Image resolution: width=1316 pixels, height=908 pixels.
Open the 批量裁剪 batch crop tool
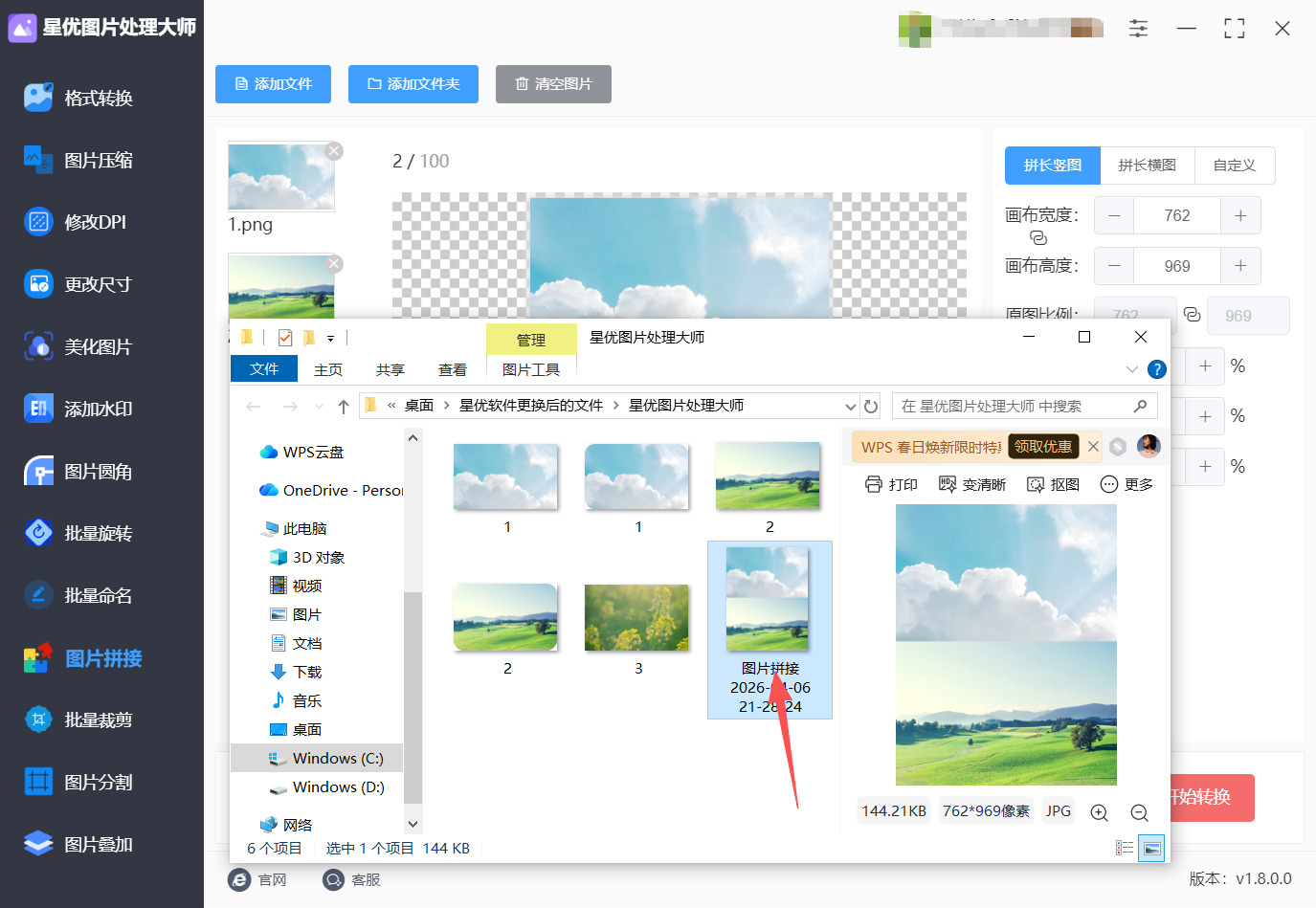point(79,720)
